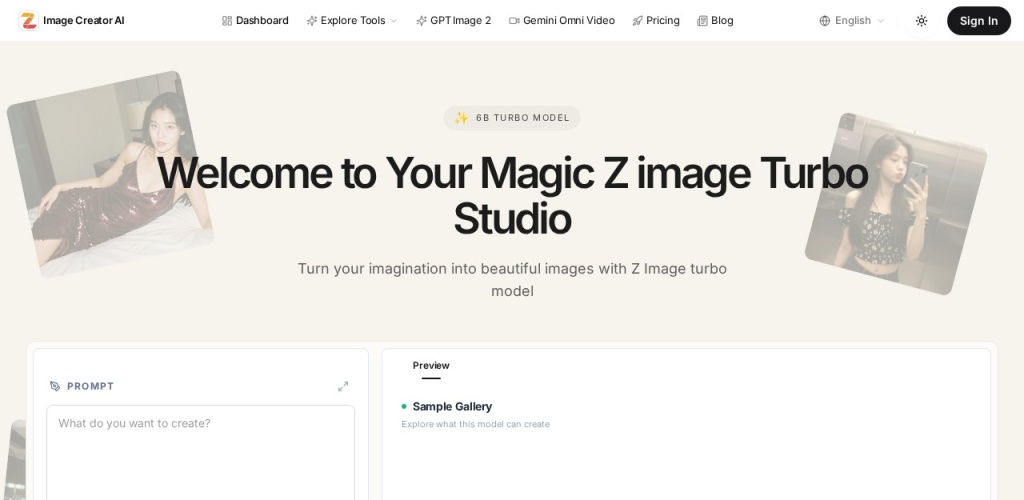This screenshot has height=500, width=1024.
Task: Click the Pricing rocket icon
Action: coord(638,21)
